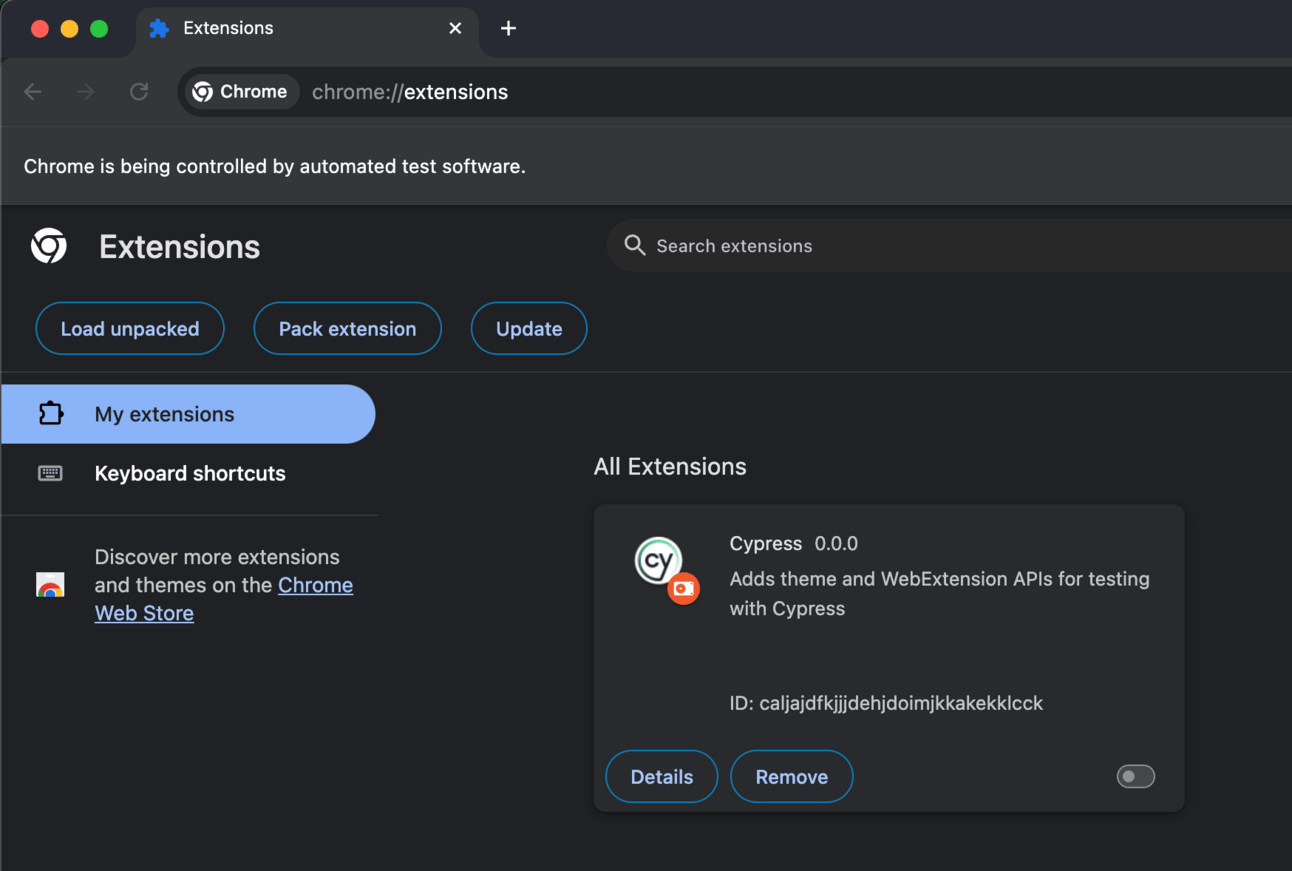Click the Extensions page title
Image resolution: width=1292 pixels, height=871 pixels.
tap(180, 247)
